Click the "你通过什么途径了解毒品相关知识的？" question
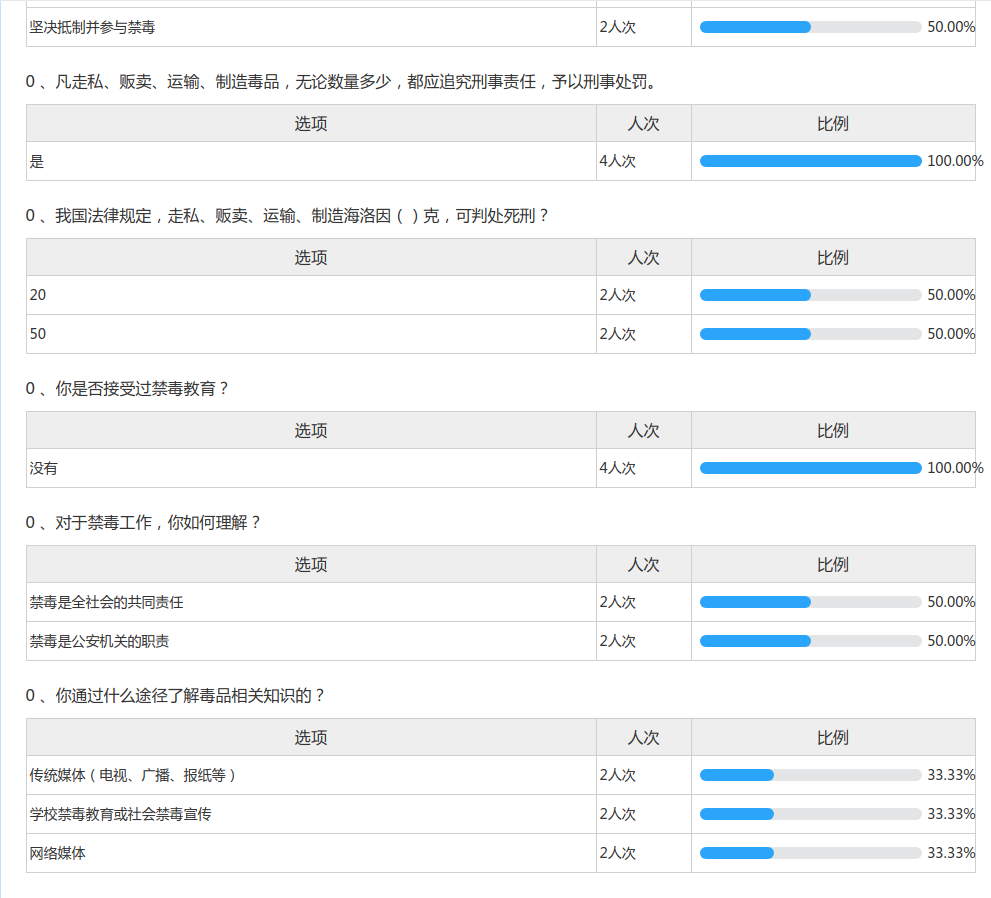The width and height of the screenshot is (991, 898). (x=175, y=696)
